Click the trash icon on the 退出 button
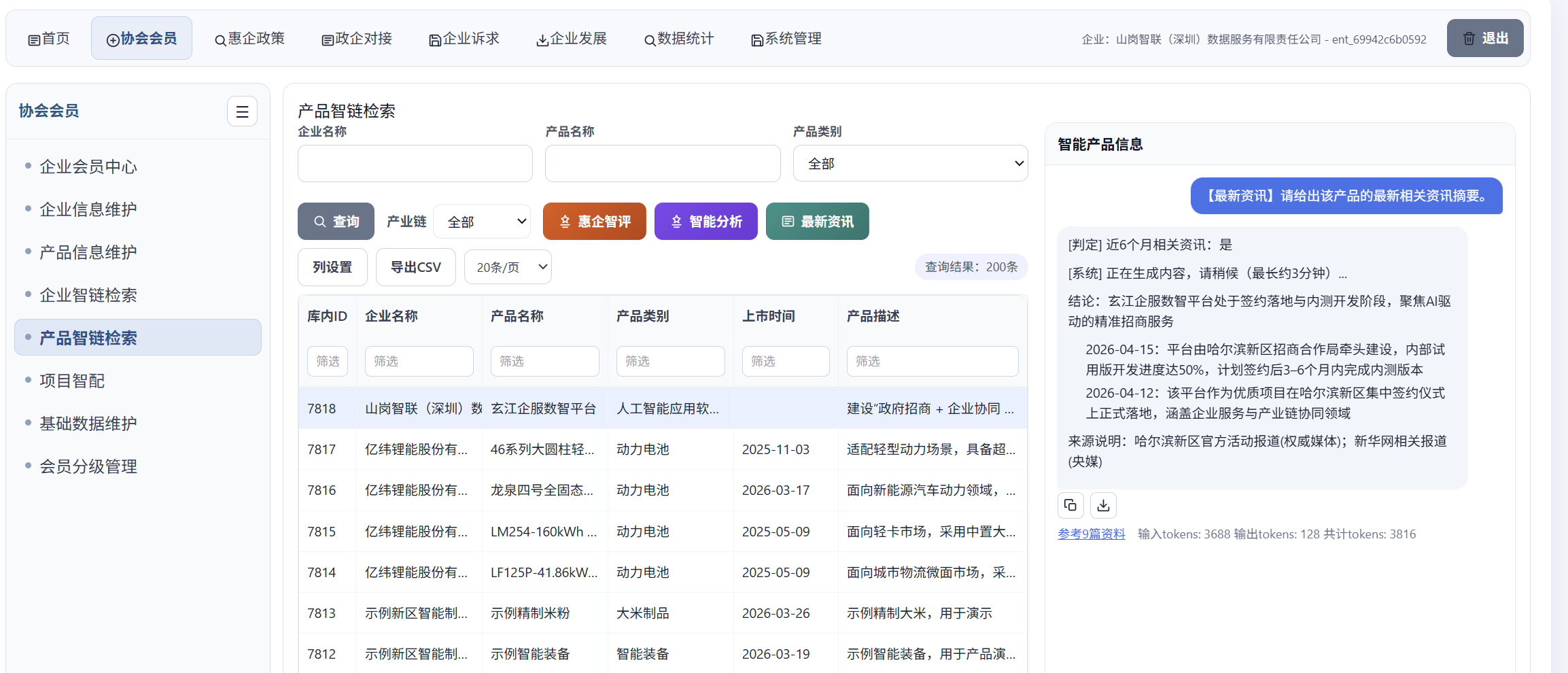Image resolution: width=1568 pixels, height=673 pixels. (1469, 38)
